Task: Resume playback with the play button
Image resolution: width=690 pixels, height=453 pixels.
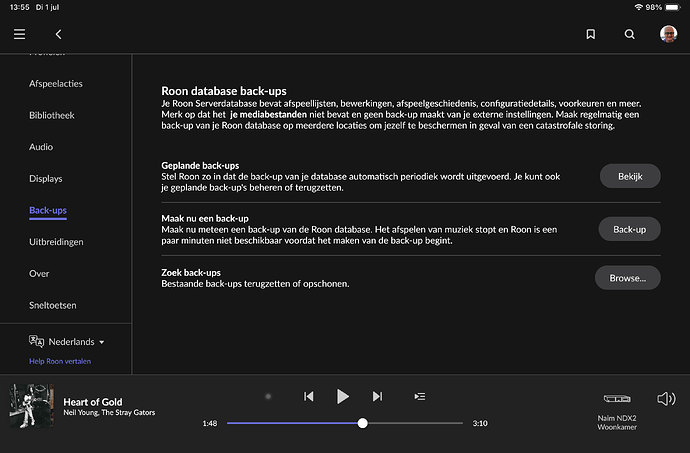Action: pos(342,397)
